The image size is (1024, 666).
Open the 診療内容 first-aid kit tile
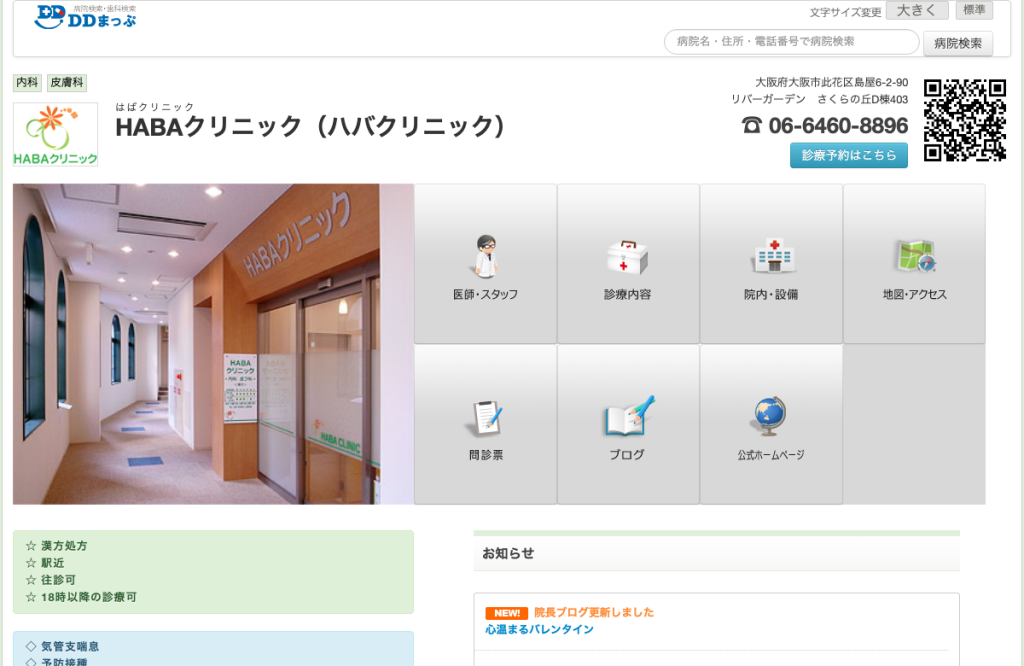coord(628,263)
